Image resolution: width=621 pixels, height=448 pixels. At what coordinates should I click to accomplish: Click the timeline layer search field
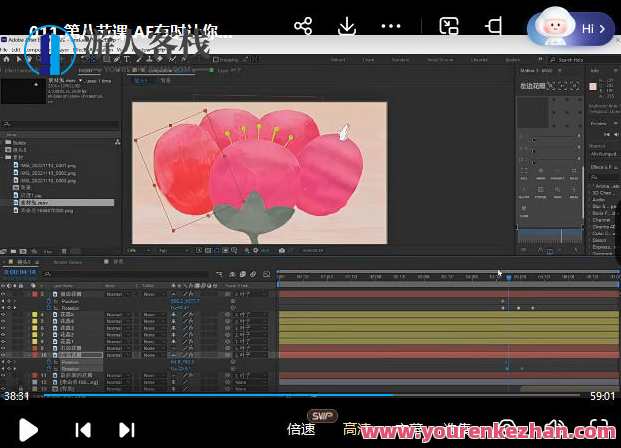[x=126, y=274]
